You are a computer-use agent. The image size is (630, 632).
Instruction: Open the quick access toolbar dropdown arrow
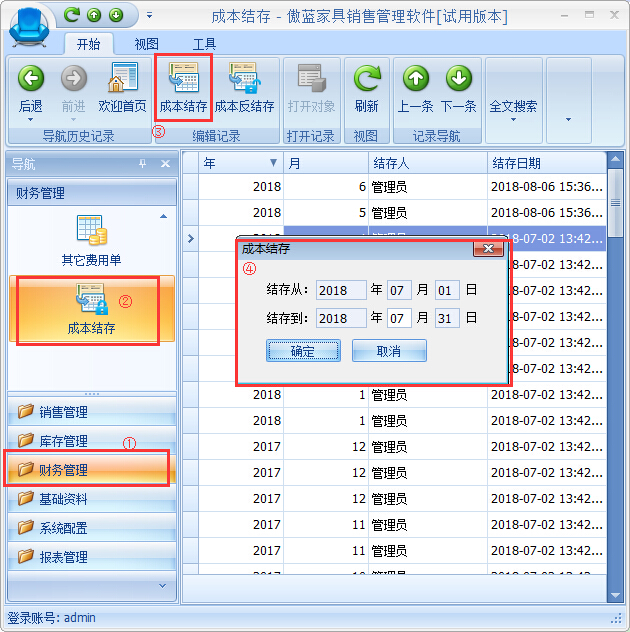coord(150,15)
